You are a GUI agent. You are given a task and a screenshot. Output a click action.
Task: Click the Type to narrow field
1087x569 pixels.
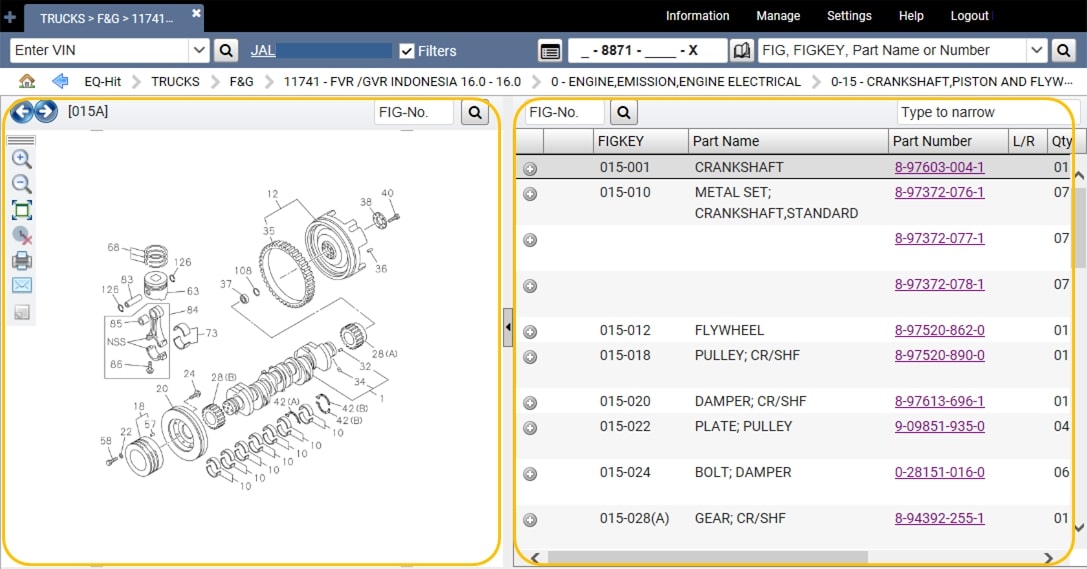tap(986, 113)
